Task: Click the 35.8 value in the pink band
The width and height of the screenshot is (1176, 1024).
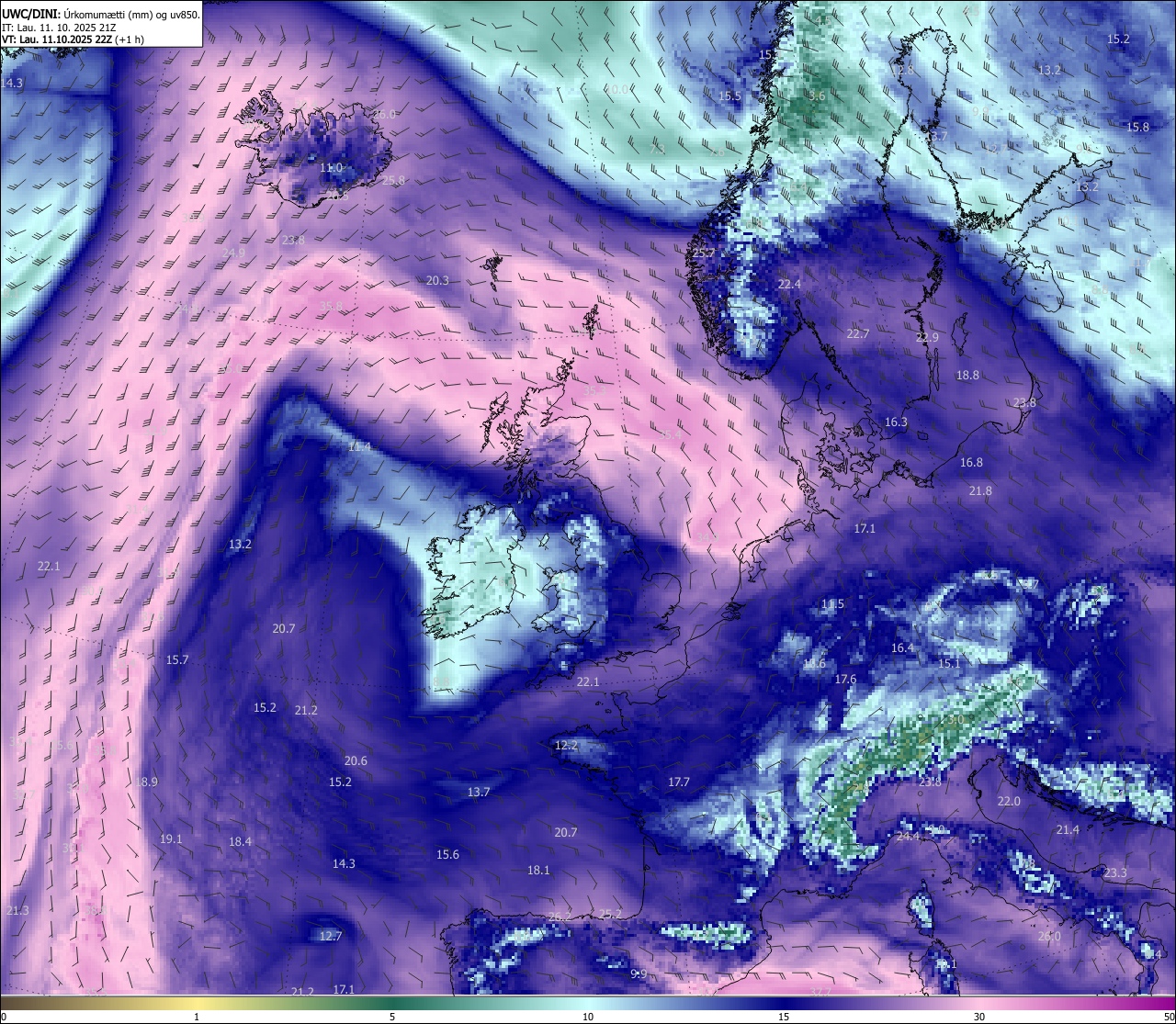Action: tap(331, 307)
